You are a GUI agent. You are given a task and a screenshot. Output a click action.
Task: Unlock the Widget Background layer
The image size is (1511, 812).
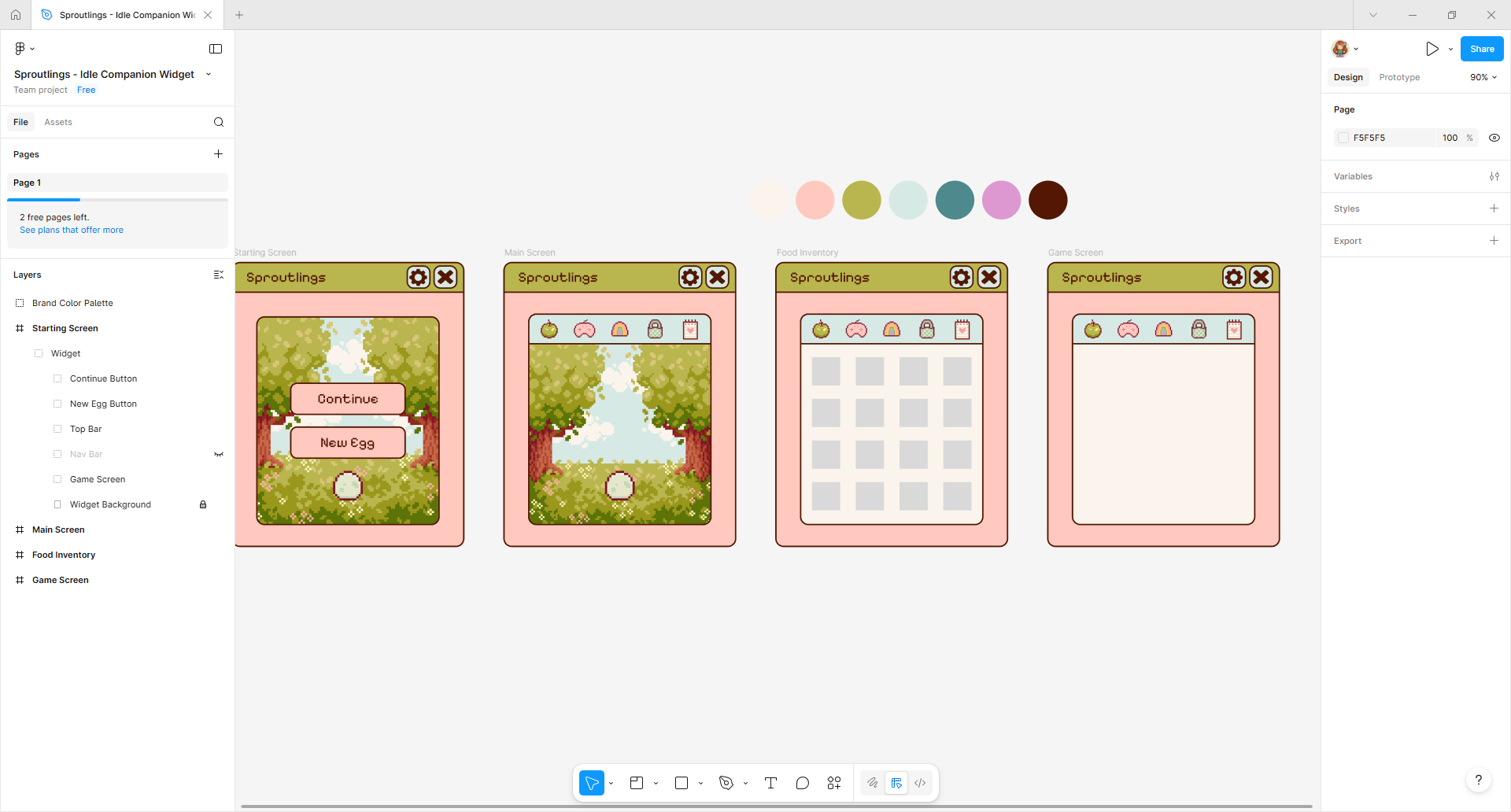(x=203, y=504)
